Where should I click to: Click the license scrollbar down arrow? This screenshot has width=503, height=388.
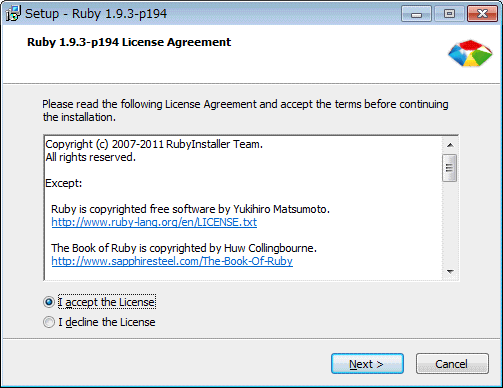tap(450, 271)
